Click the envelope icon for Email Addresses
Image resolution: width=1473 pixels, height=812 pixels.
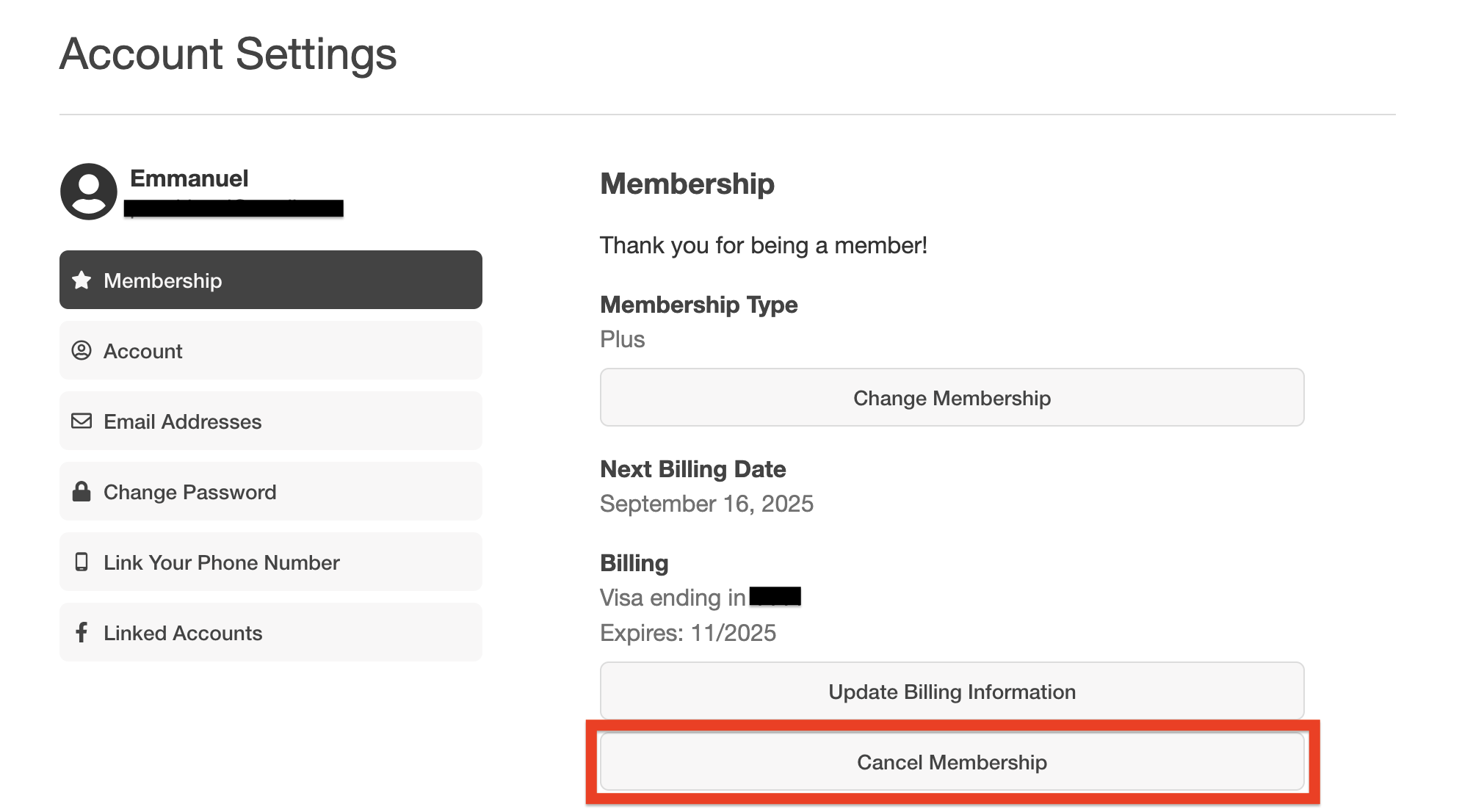pos(82,421)
